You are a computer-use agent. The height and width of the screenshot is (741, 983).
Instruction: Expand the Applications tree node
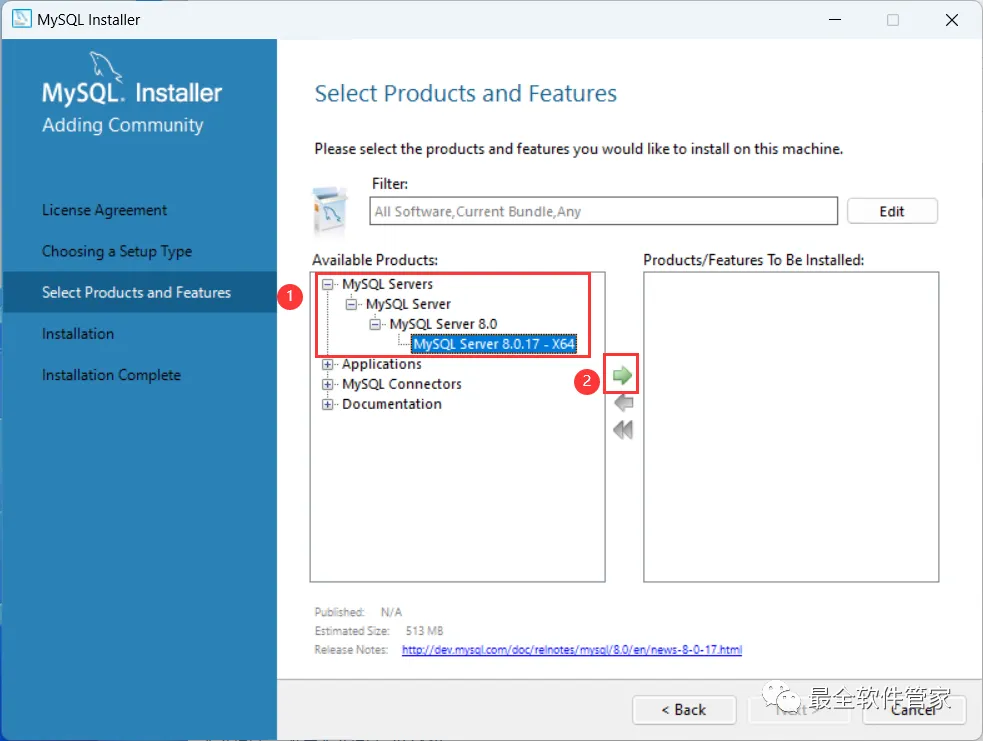pyautogui.click(x=327, y=364)
